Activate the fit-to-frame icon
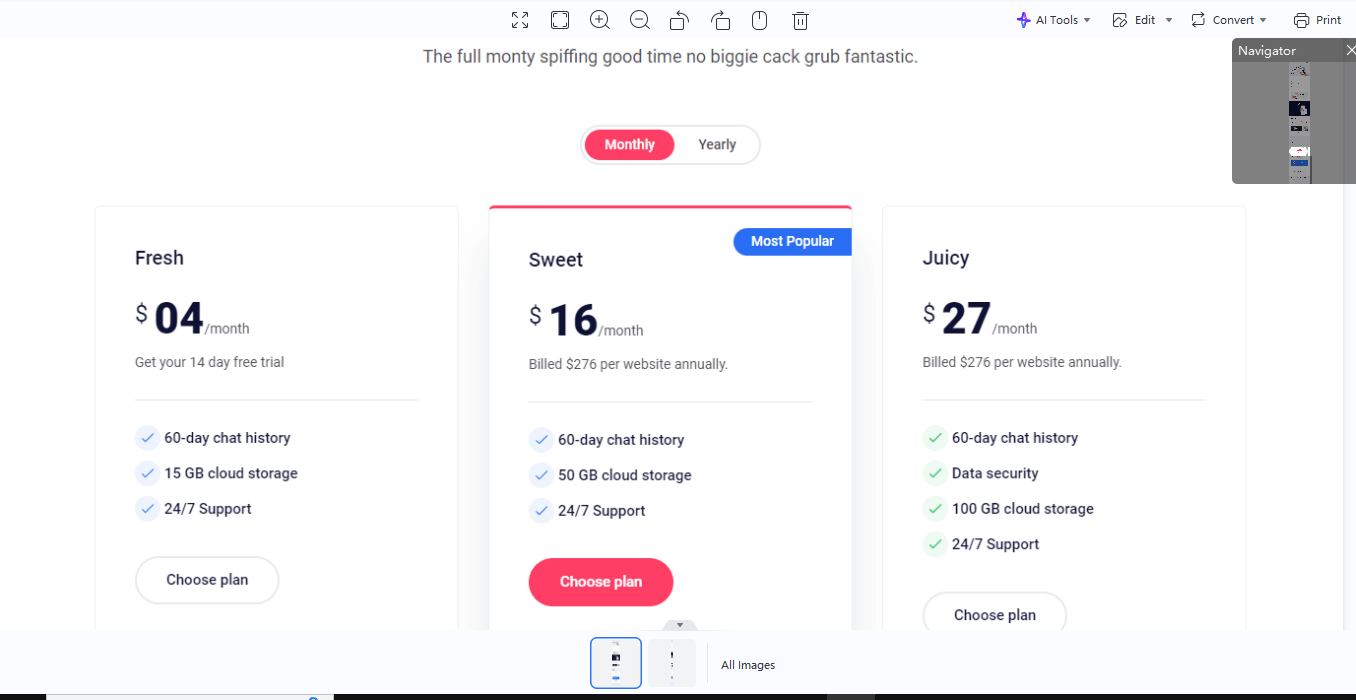This screenshot has height=700, width=1356. point(559,19)
